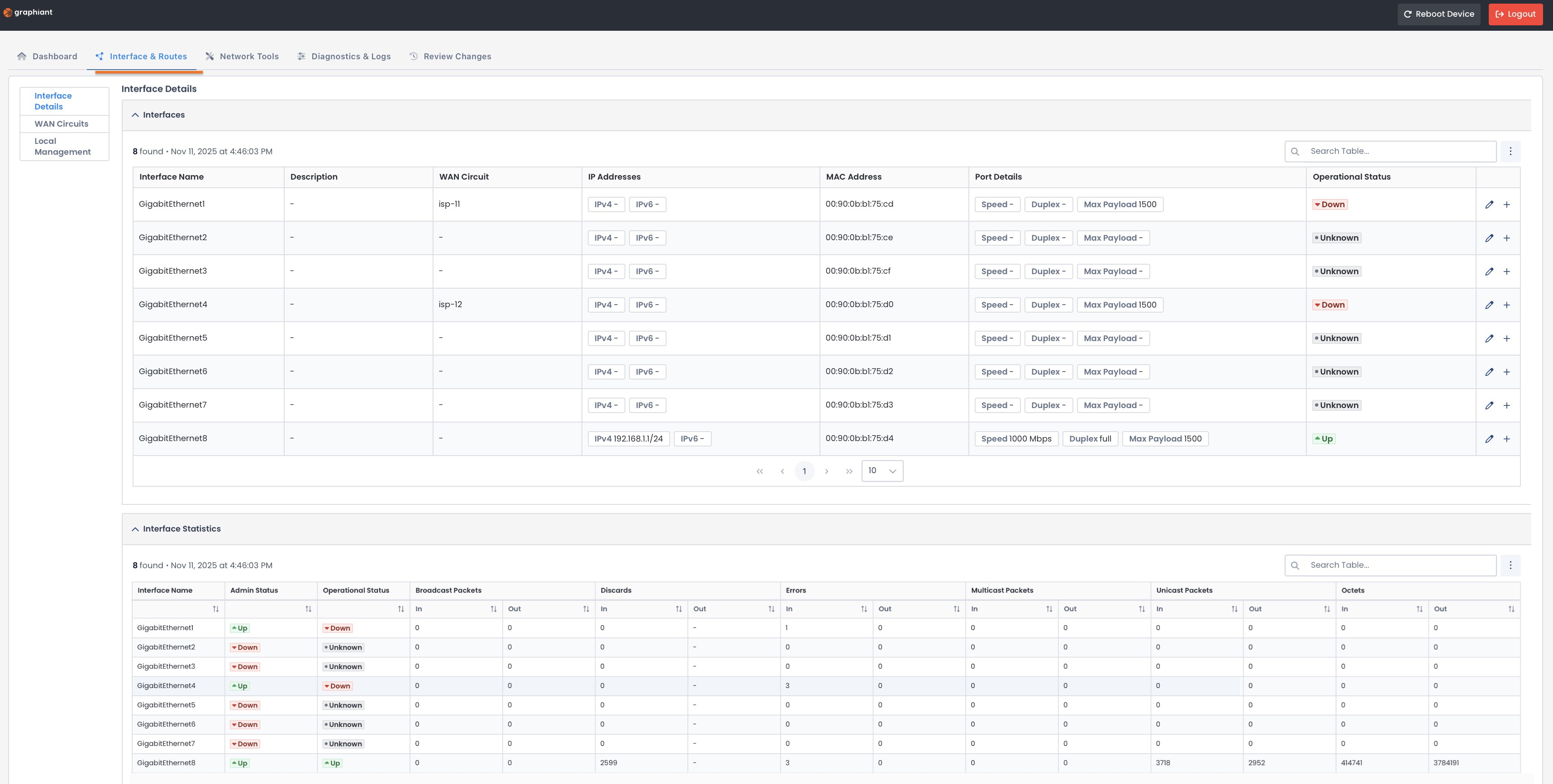Jump to first page double arrow
Screen dimensions: 1553x784
(x=760, y=471)
